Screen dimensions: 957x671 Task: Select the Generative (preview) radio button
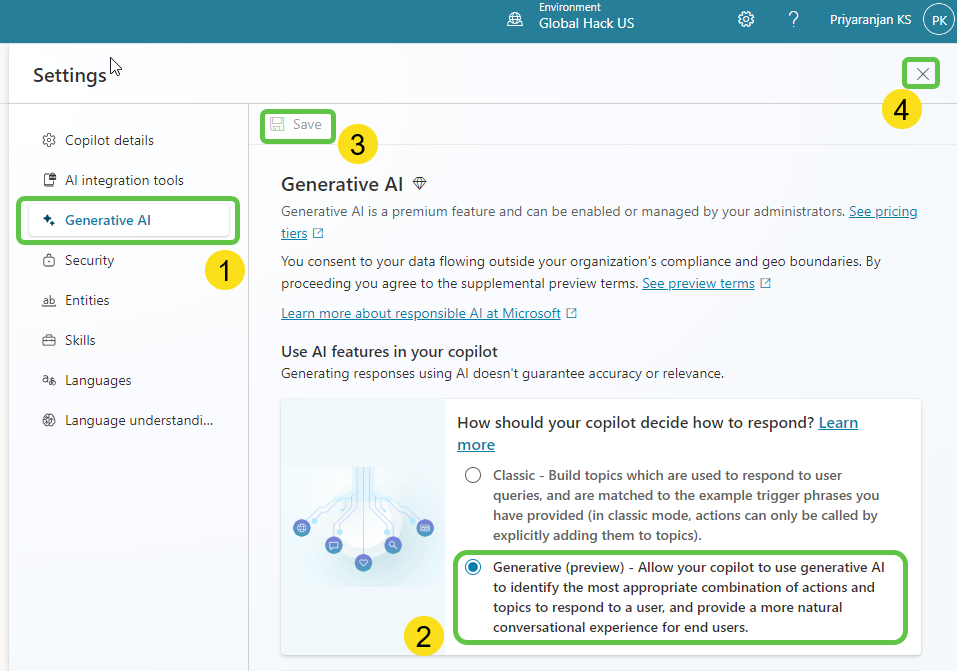click(473, 567)
